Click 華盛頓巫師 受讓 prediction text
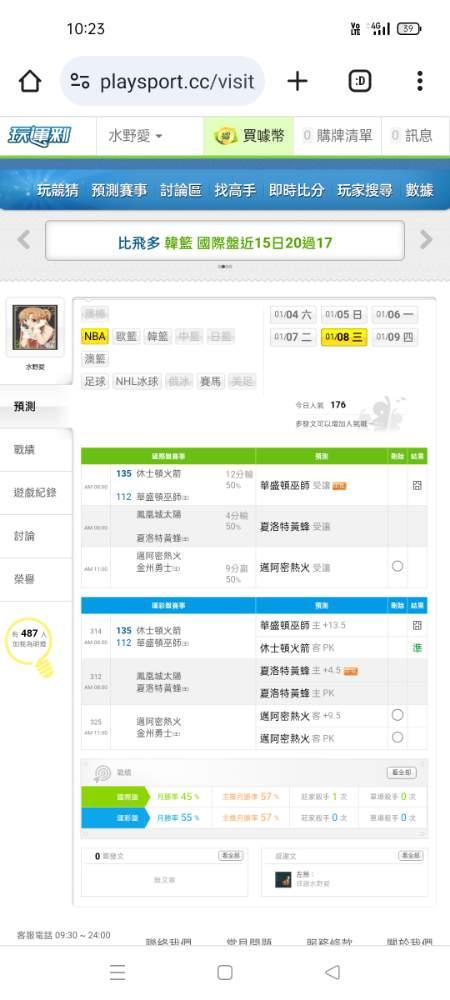This screenshot has height=1000, width=450. point(295,485)
